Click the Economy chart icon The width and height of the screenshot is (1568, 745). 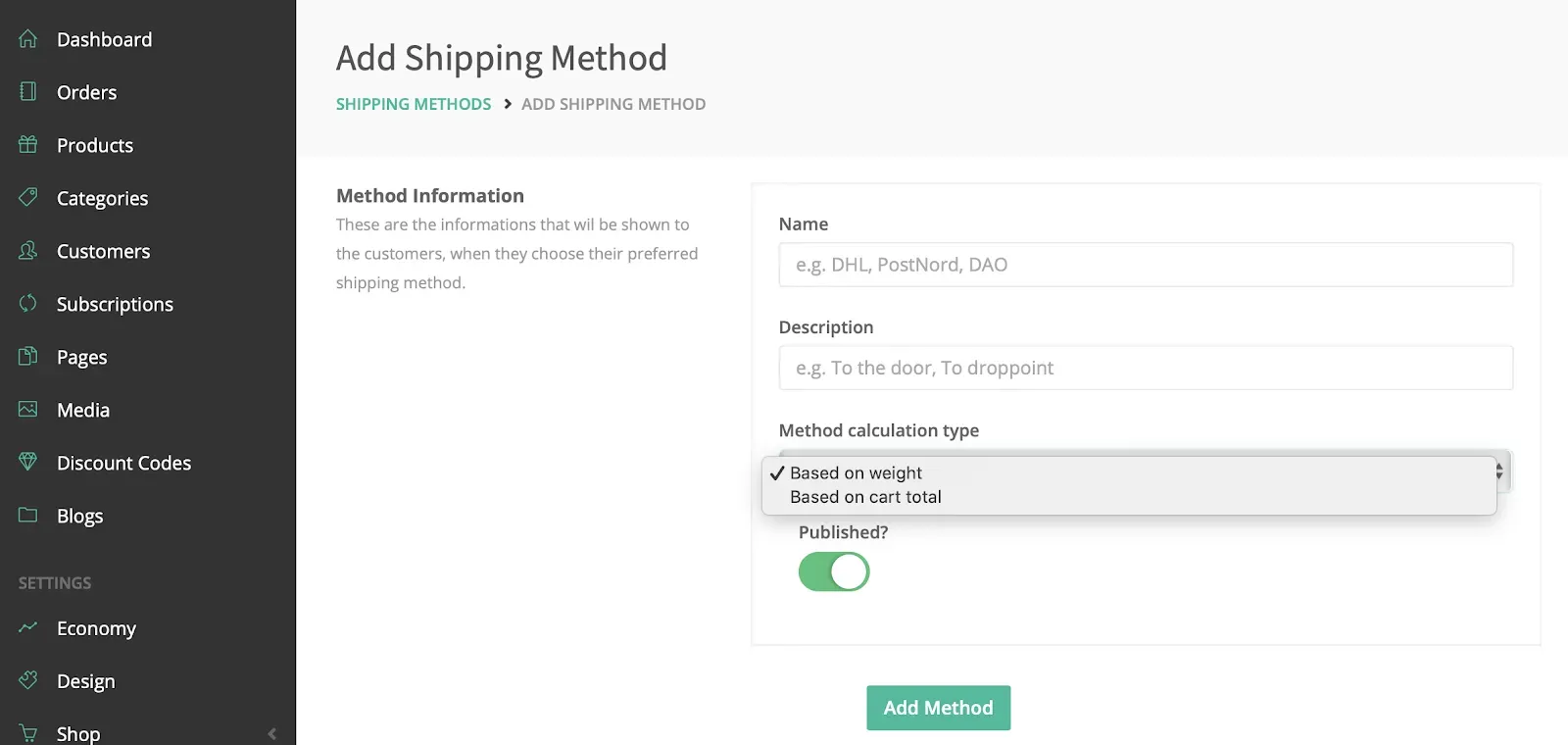27,627
